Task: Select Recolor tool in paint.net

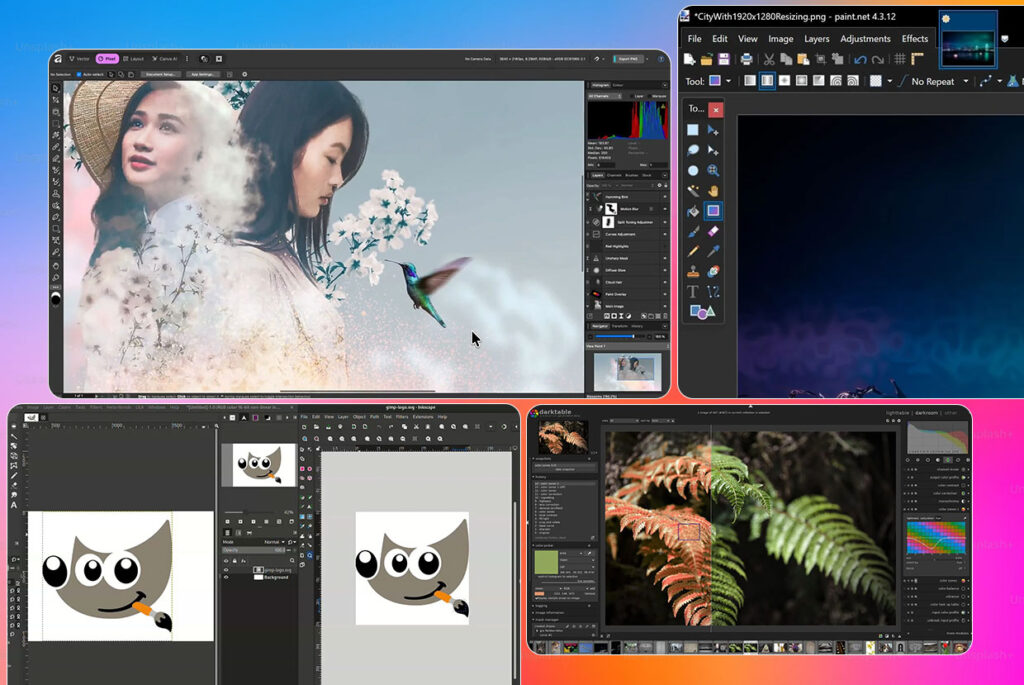Action: pyautogui.click(x=713, y=271)
